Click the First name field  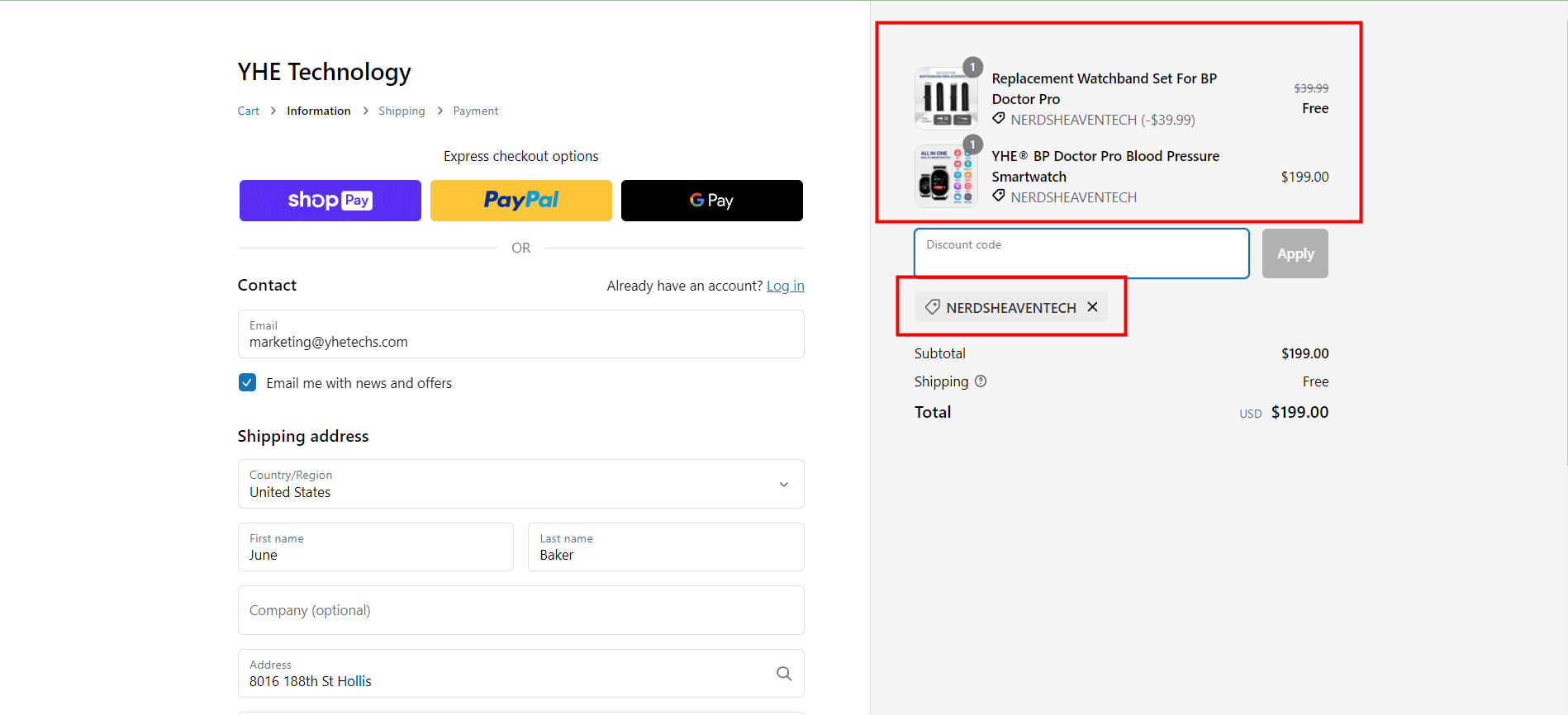[376, 547]
